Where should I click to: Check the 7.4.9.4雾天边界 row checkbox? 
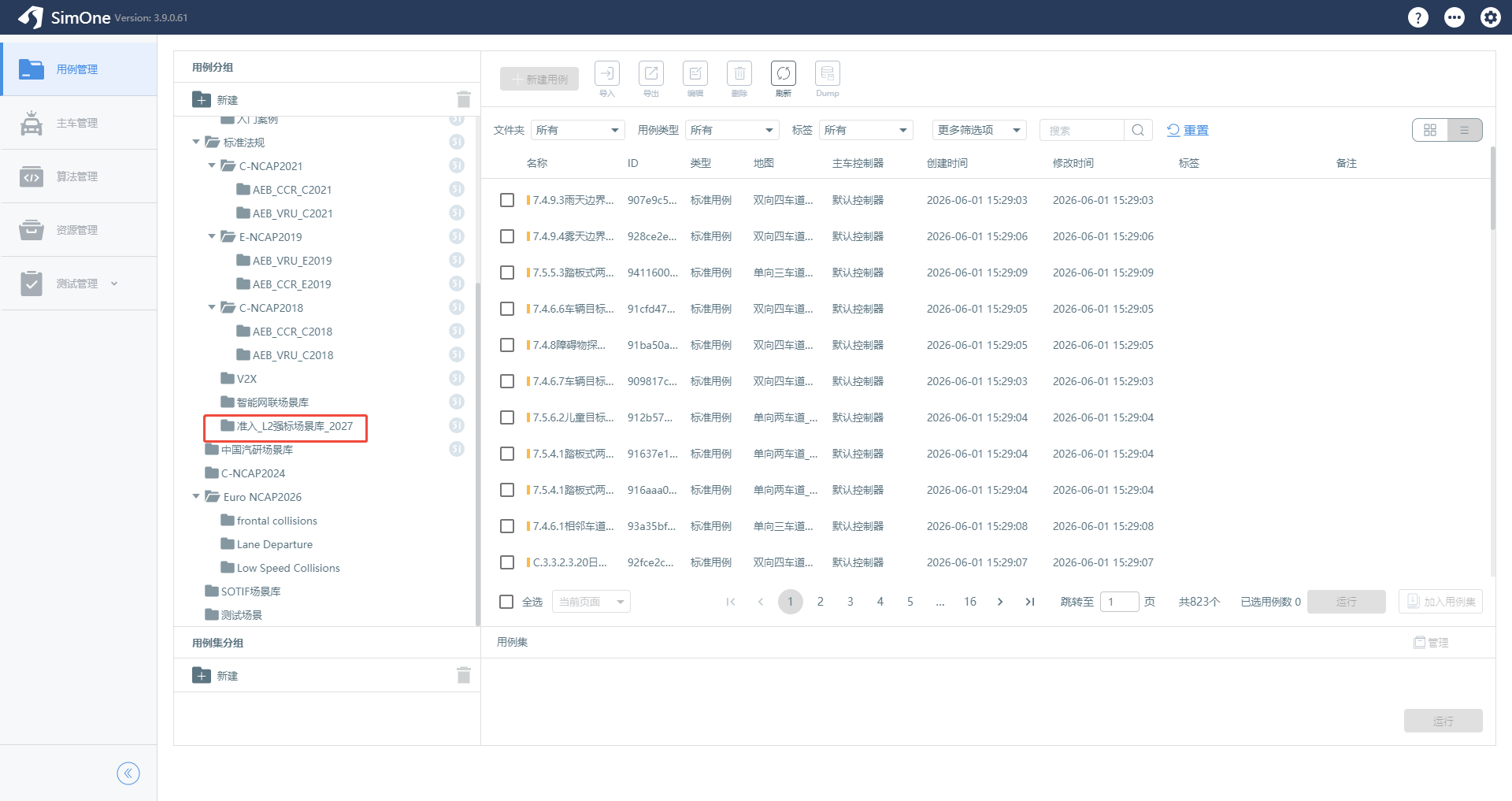[x=507, y=236]
